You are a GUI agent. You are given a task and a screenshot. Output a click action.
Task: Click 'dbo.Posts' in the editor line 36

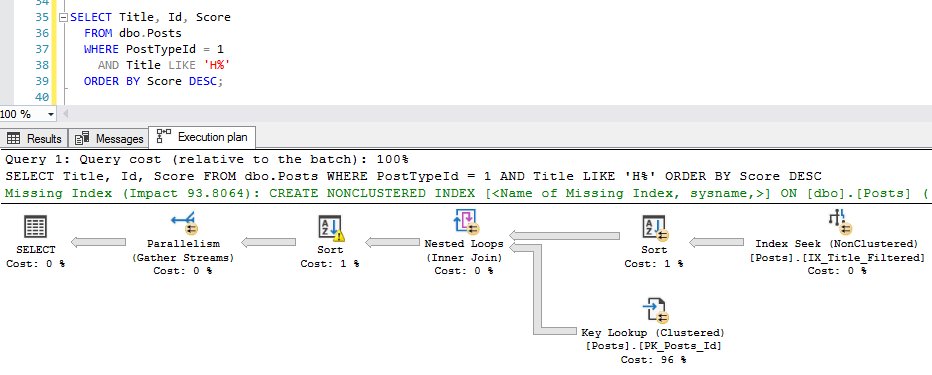click(x=150, y=33)
